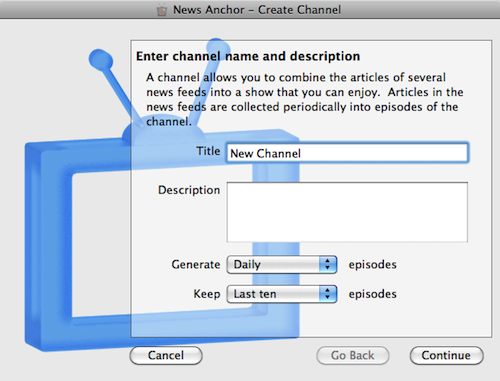The image size is (500, 381).
Task: Click the heading 'Enter channel name and description'
Action: [x=248, y=56]
